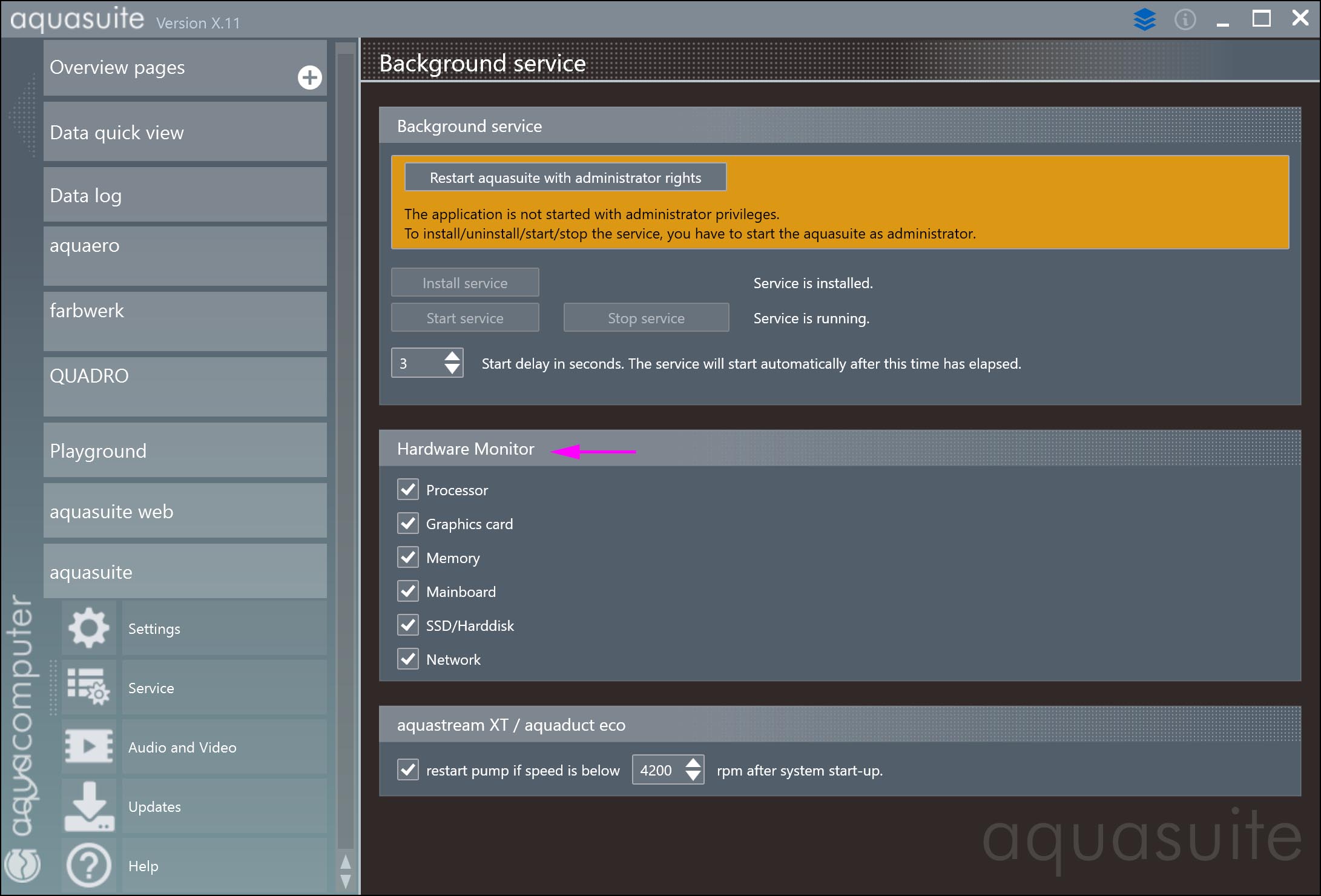The image size is (1321, 896).
Task: Click the Service list-gear icon
Action: click(89, 687)
